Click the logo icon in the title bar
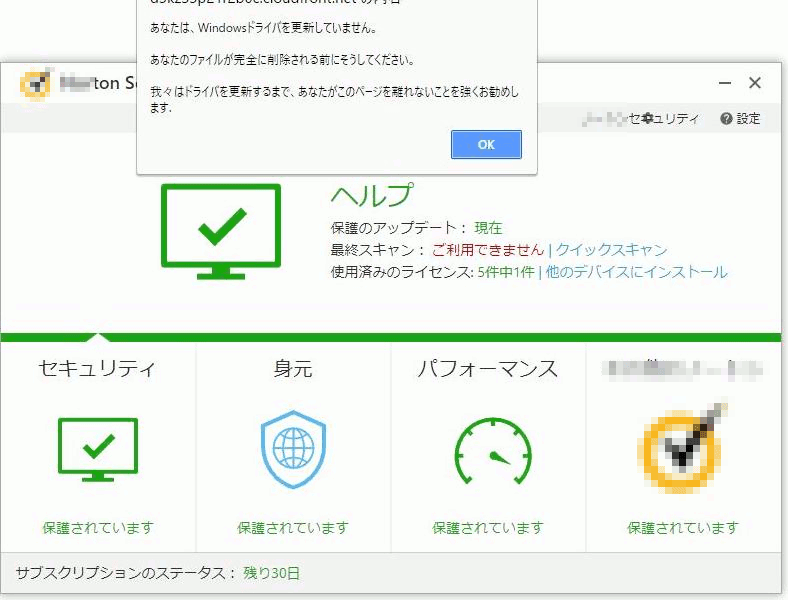 pyautogui.click(x=36, y=83)
